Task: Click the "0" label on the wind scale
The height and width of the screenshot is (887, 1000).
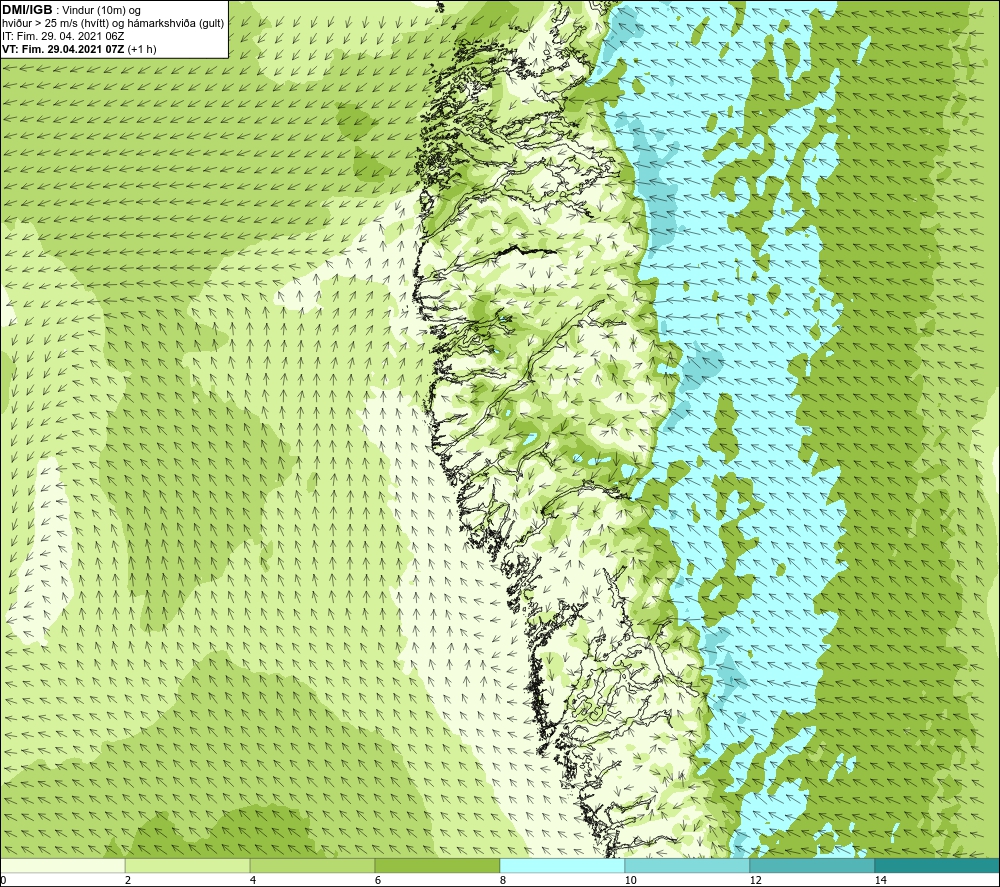Action: [3, 880]
